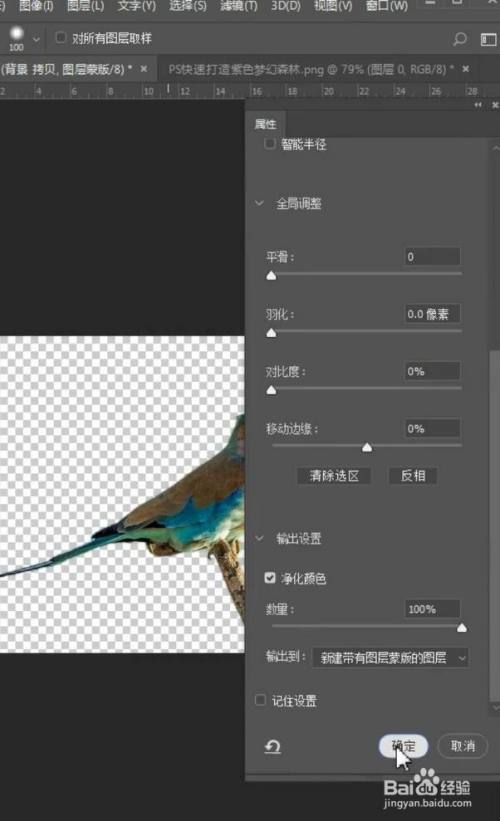This screenshot has width=500, height=821.
Task: Enable the 记住设置 checkbox
Action: click(x=260, y=700)
